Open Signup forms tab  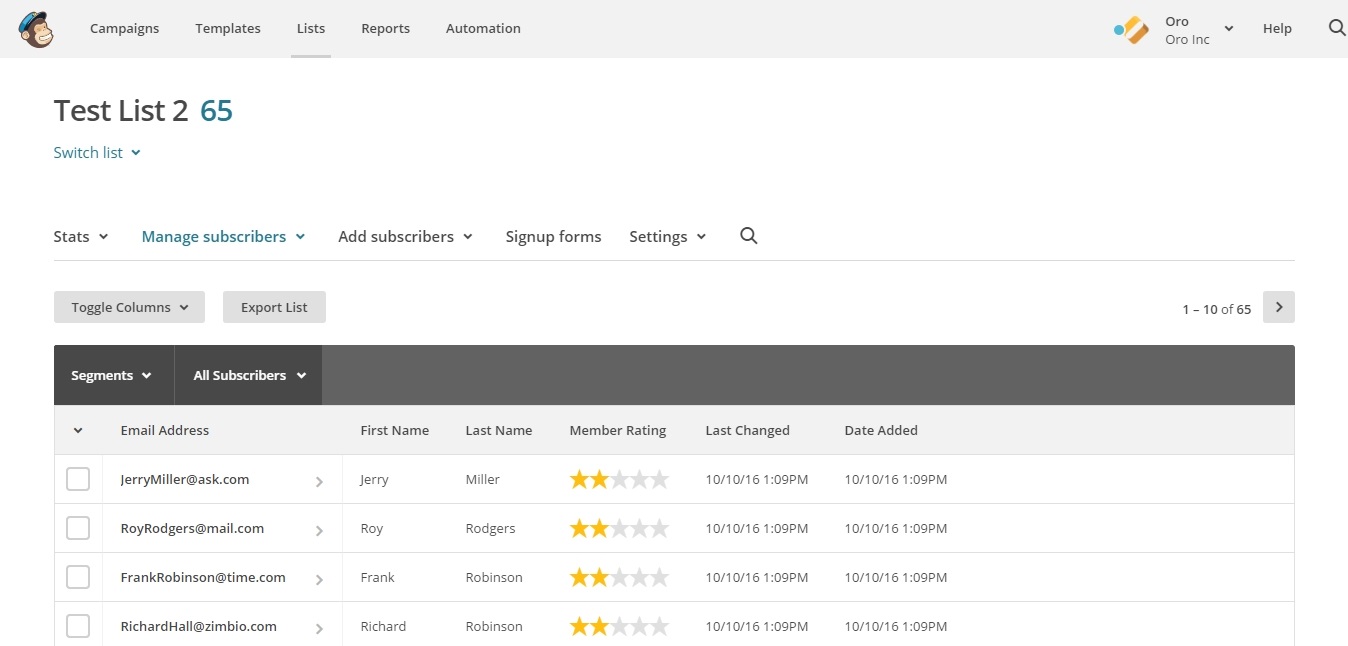(x=553, y=236)
